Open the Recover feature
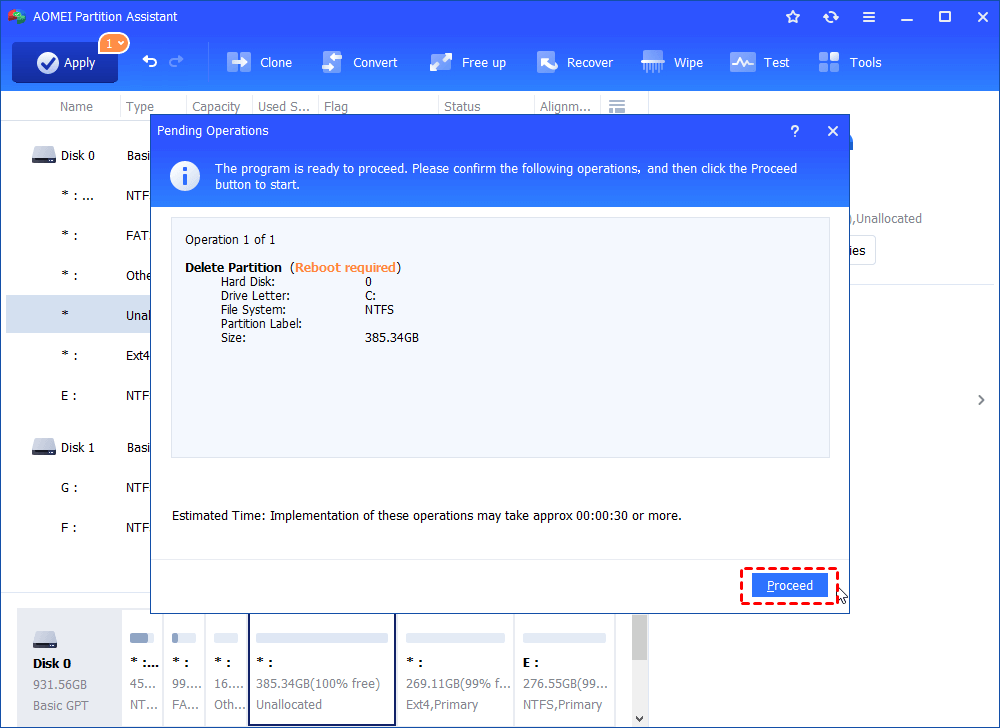1000x728 pixels. coord(575,62)
